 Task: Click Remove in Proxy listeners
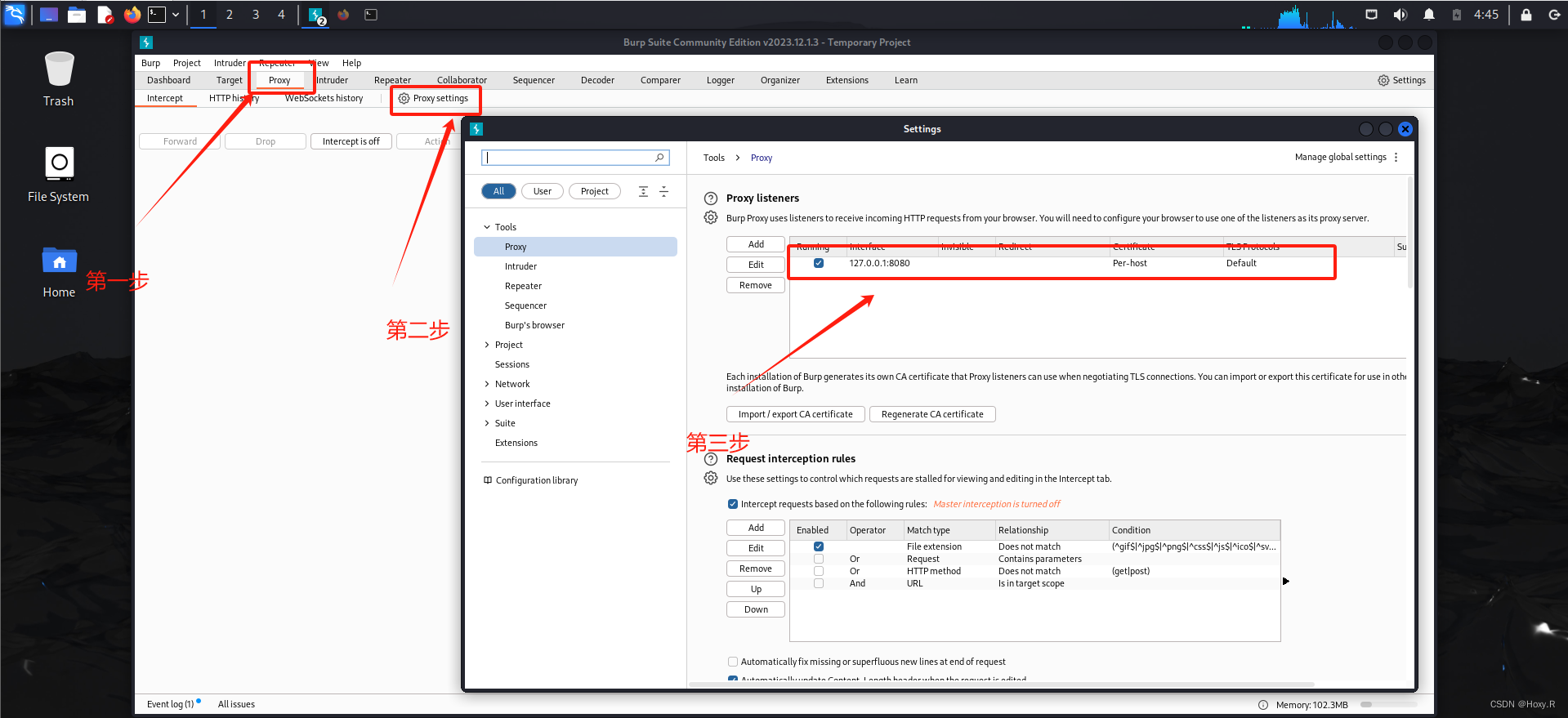click(x=756, y=285)
